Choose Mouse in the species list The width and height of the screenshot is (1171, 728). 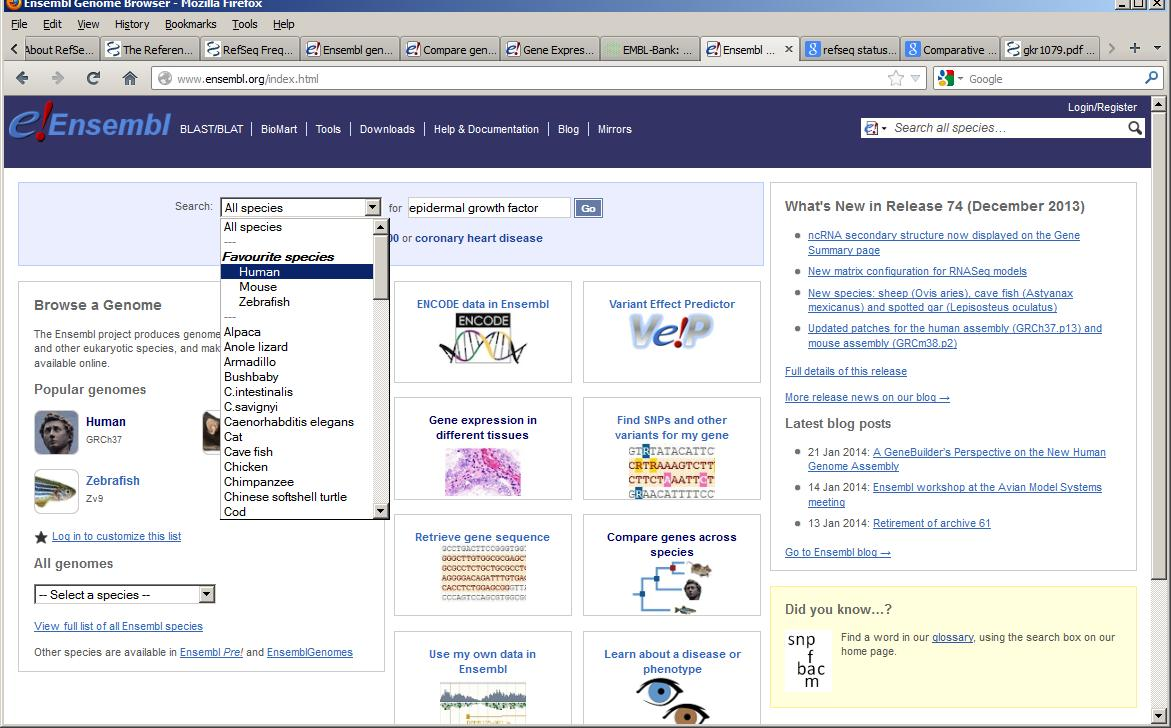coord(296,287)
